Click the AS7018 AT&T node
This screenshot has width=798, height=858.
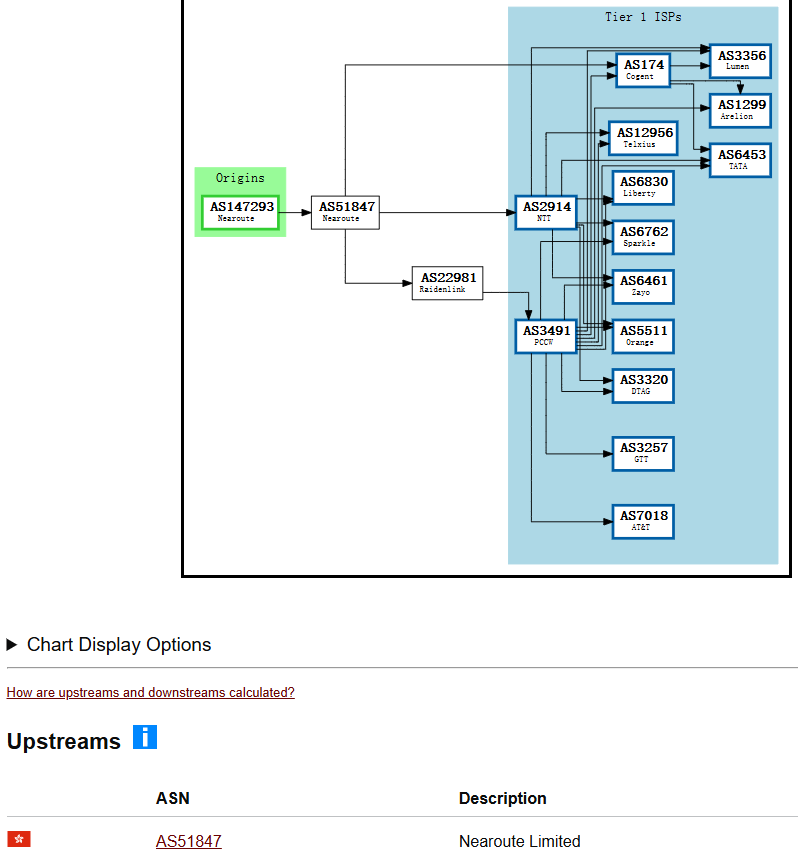point(642,521)
